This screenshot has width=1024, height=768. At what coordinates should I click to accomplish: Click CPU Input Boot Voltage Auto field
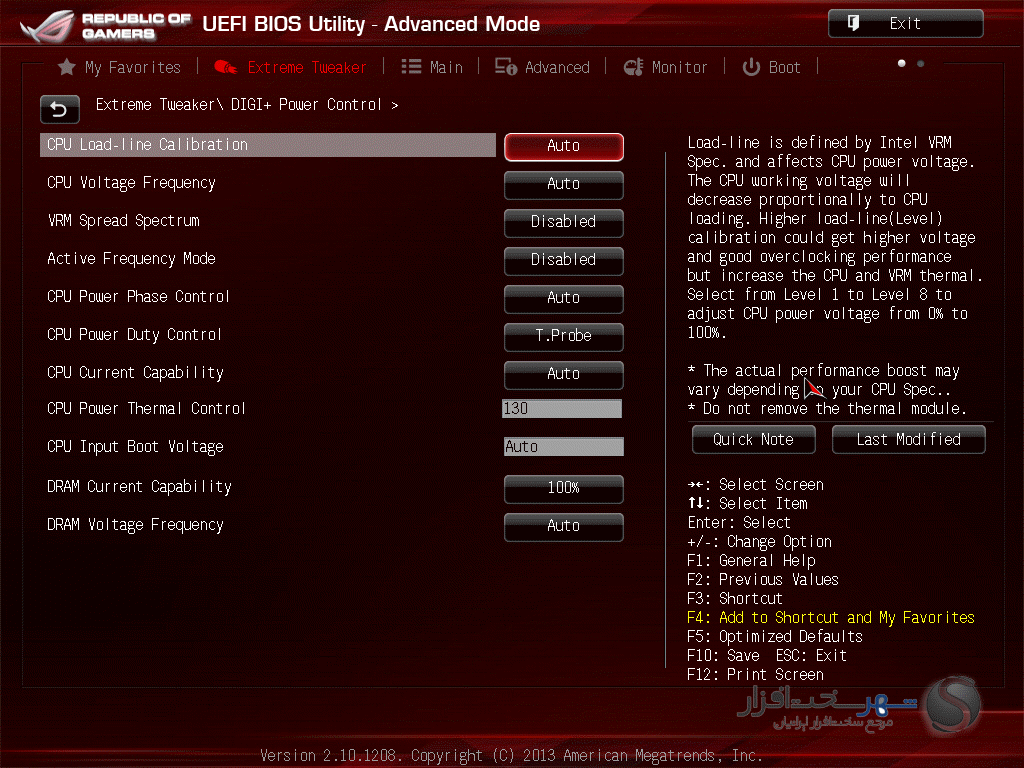pos(564,447)
